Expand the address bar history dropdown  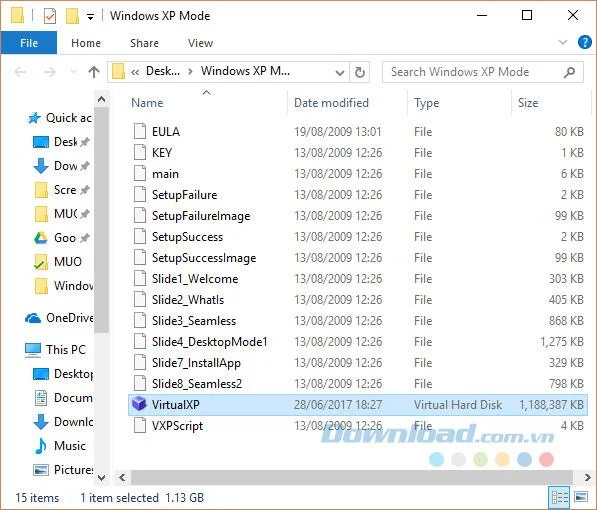click(x=340, y=72)
